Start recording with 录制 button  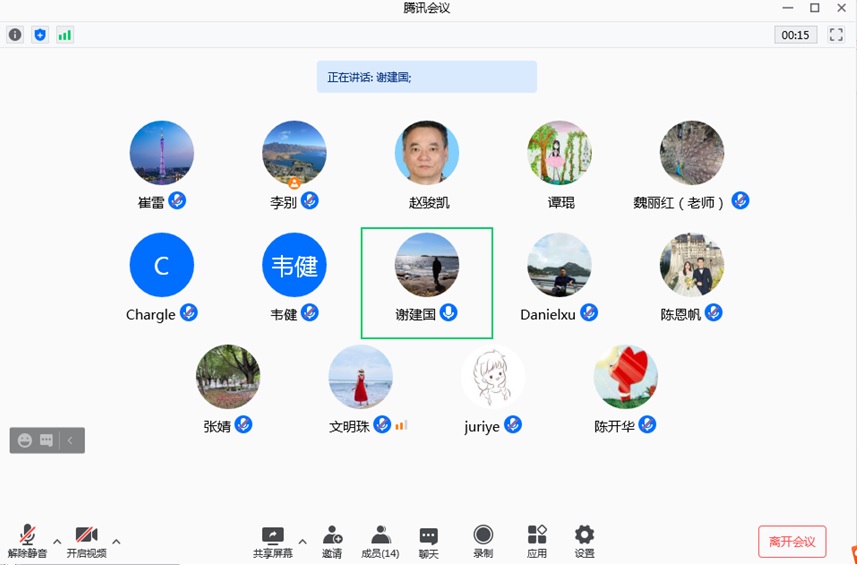[483, 541]
